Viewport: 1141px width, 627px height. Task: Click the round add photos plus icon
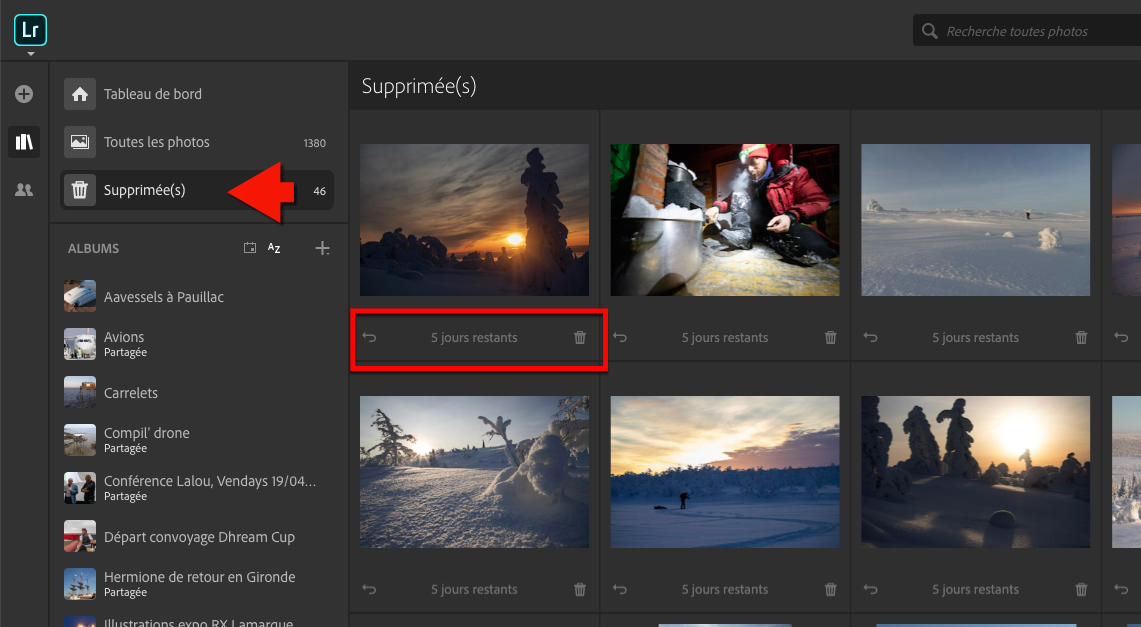coord(24,94)
